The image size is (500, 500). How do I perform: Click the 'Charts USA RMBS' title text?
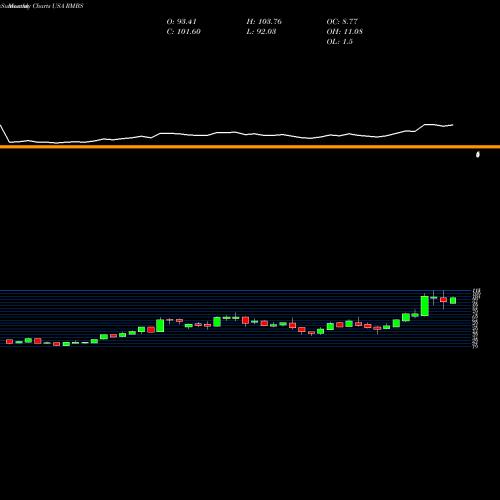[x=58, y=6]
